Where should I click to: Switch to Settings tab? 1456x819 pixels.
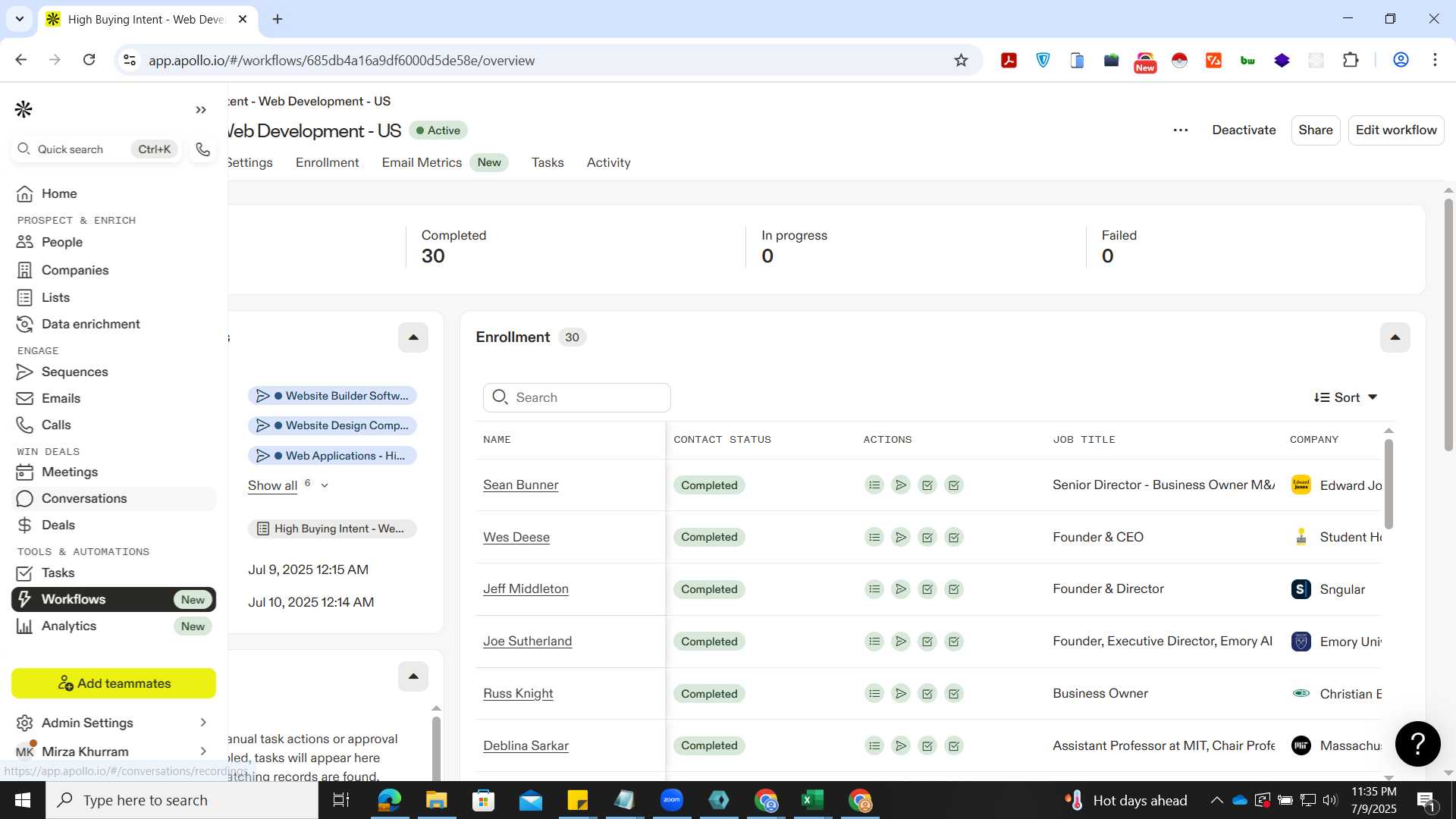click(250, 162)
